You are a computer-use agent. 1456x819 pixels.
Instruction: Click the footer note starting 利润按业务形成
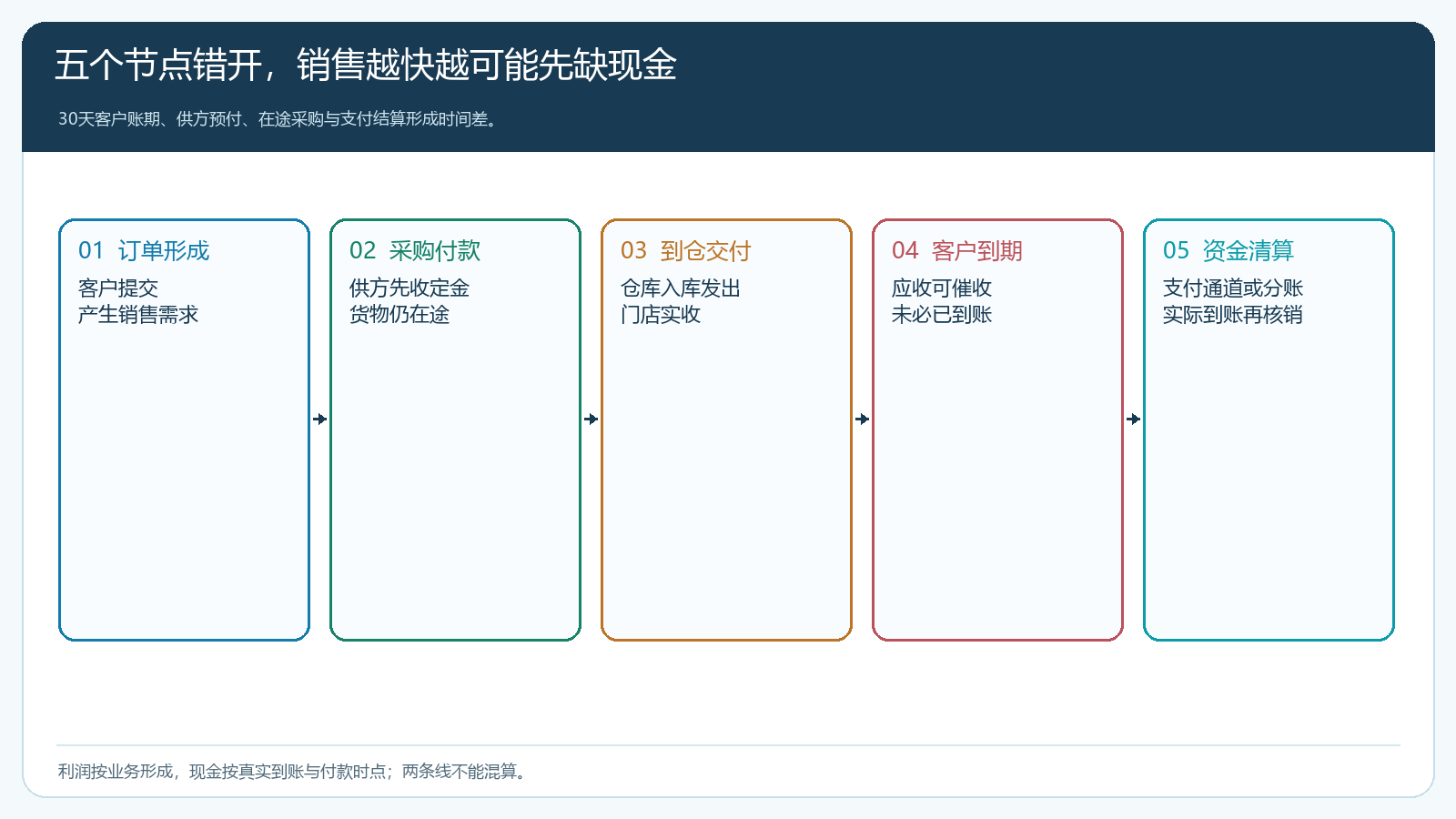pyautogui.click(x=294, y=772)
